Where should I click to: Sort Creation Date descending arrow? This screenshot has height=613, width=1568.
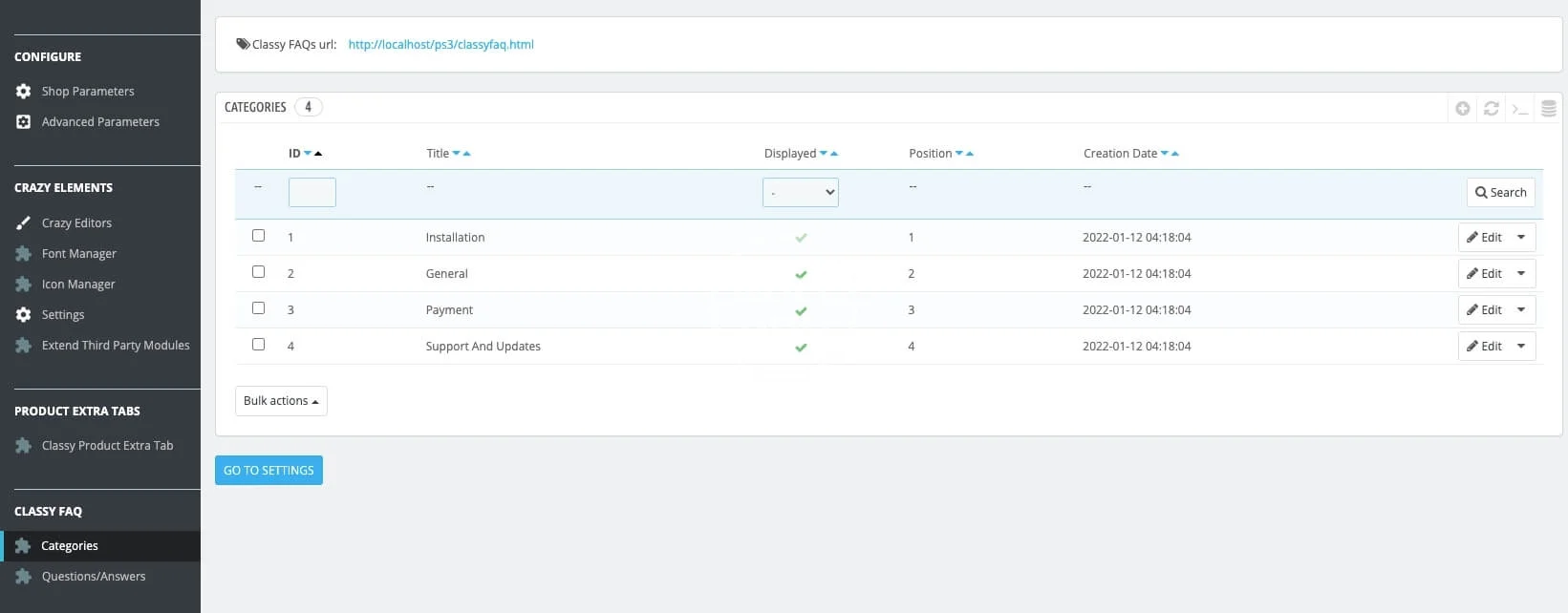coord(1165,154)
